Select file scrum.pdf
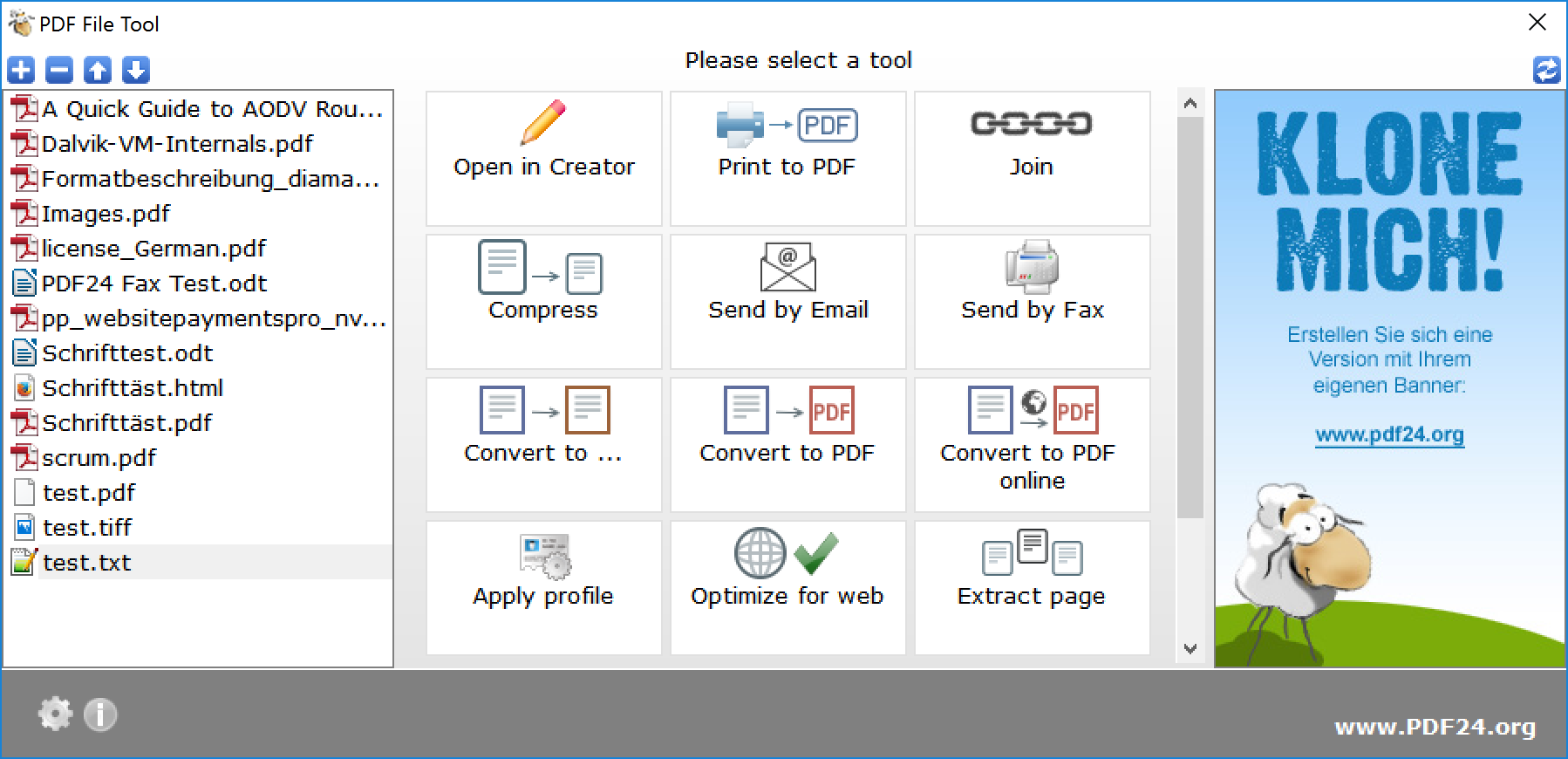This screenshot has height=759, width=1568. pyautogui.click(x=99, y=458)
